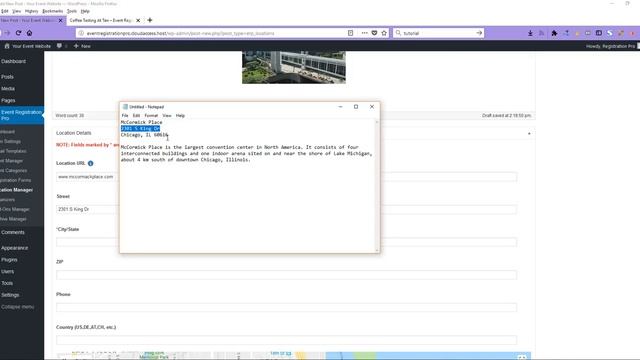Bookmark this page with star icon
The height and width of the screenshot is (360, 640).
click(384, 33)
